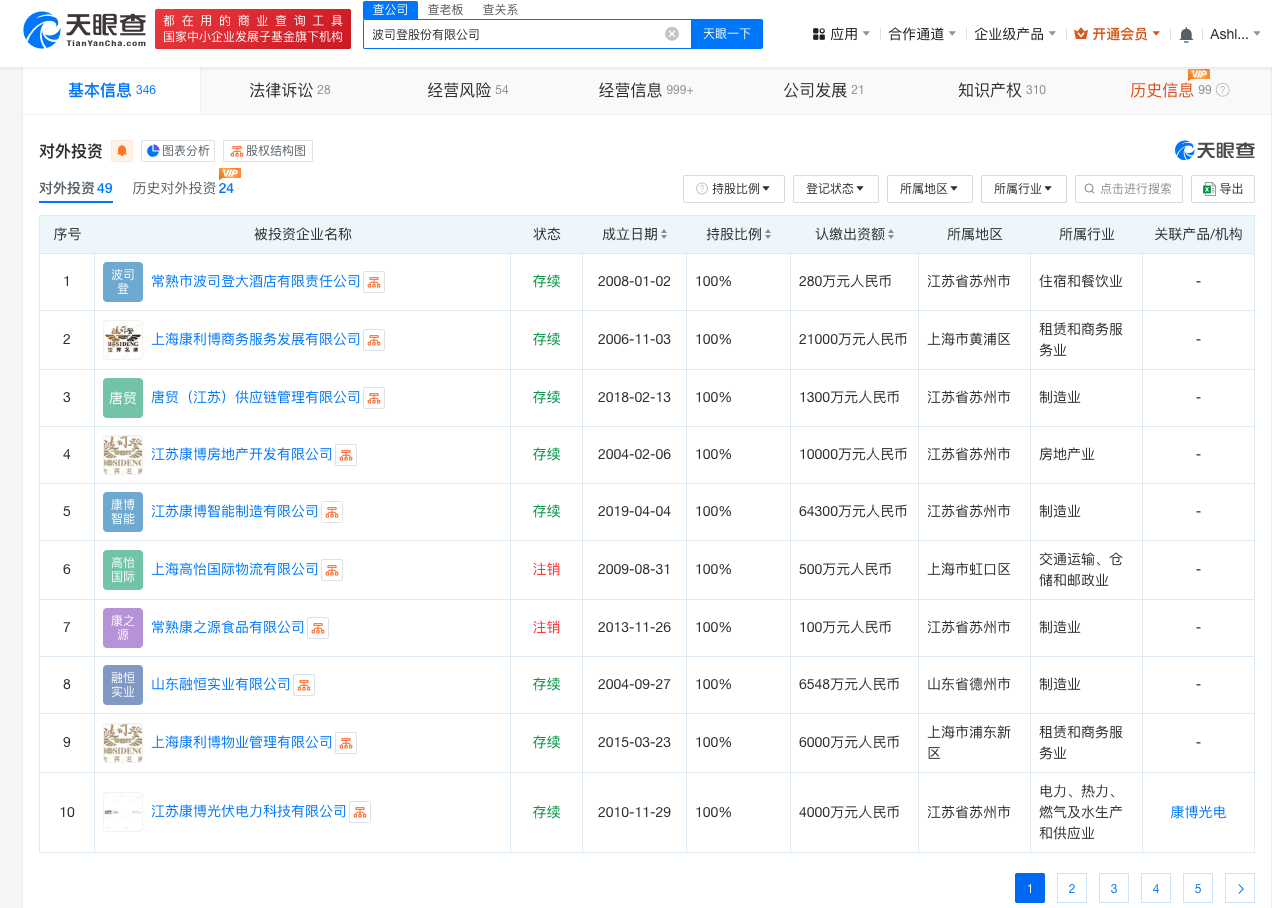Screen dimensions: 1272x908
Task: Click the 天眼一下 search button
Action: coord(727,33)
